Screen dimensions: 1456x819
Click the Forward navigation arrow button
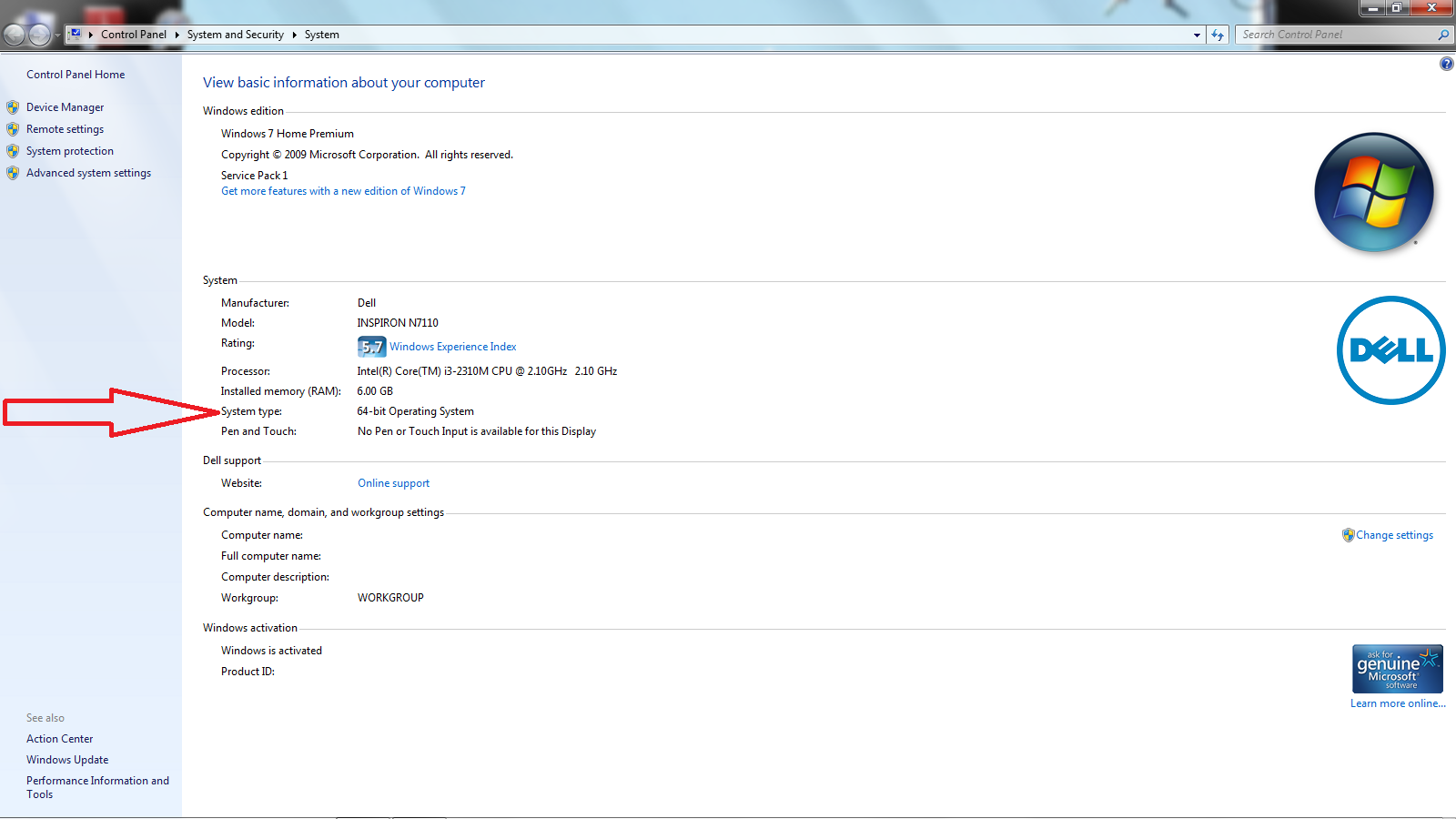(40, 35)
